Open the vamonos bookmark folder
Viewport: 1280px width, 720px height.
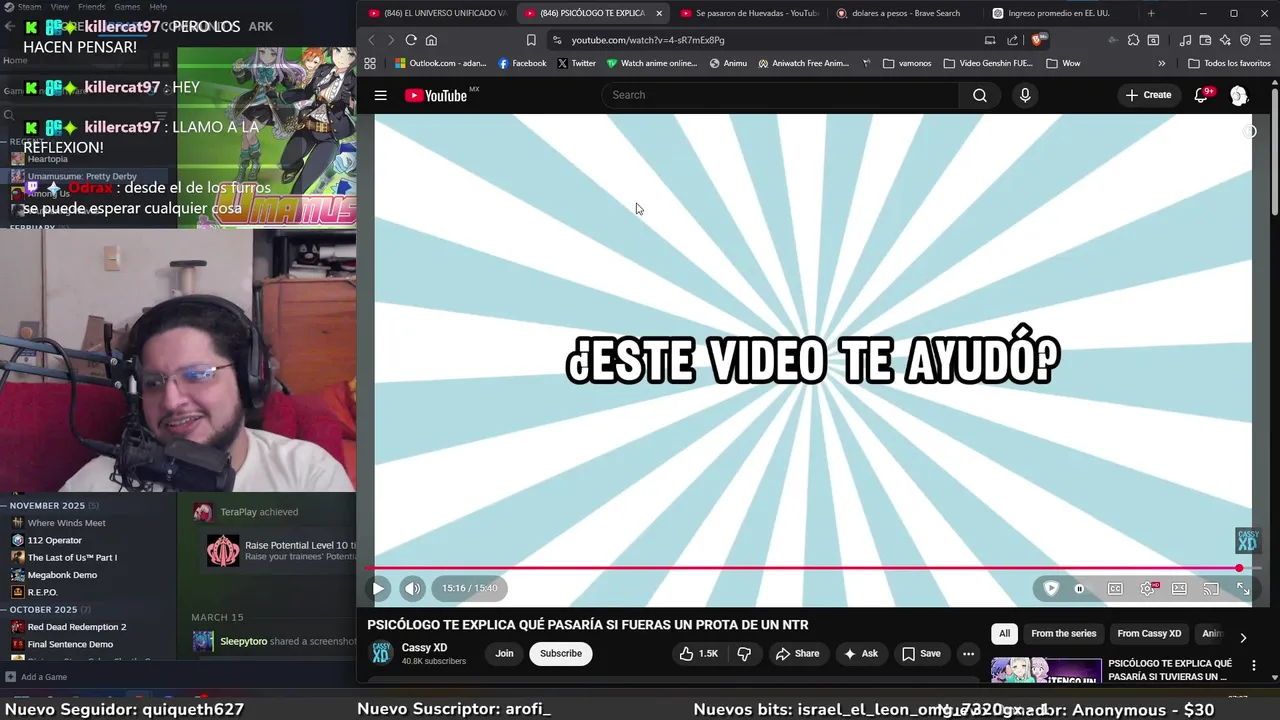[x=907, y=63]
